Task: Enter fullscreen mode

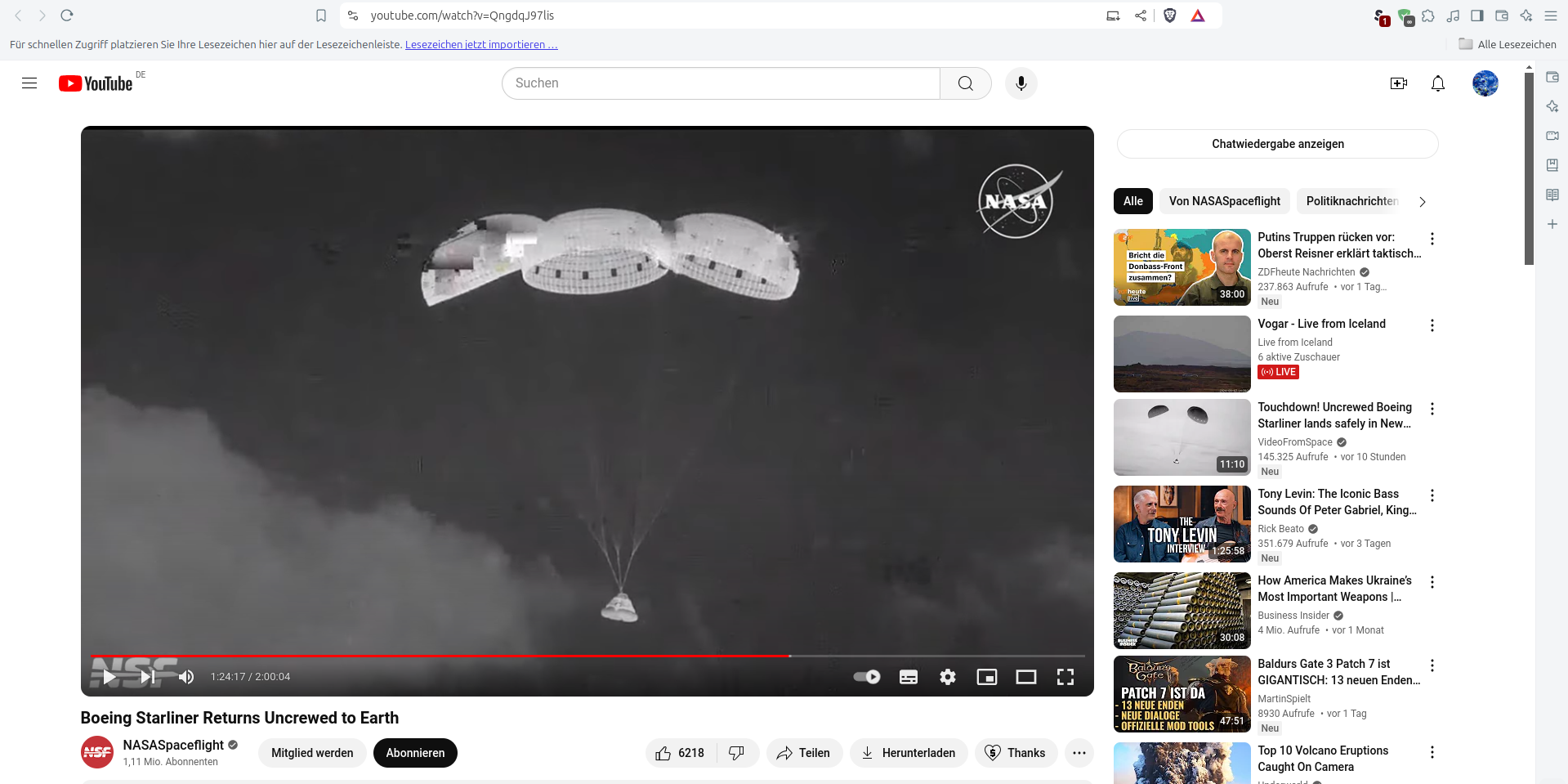Action: click(x=1065, y=677)
